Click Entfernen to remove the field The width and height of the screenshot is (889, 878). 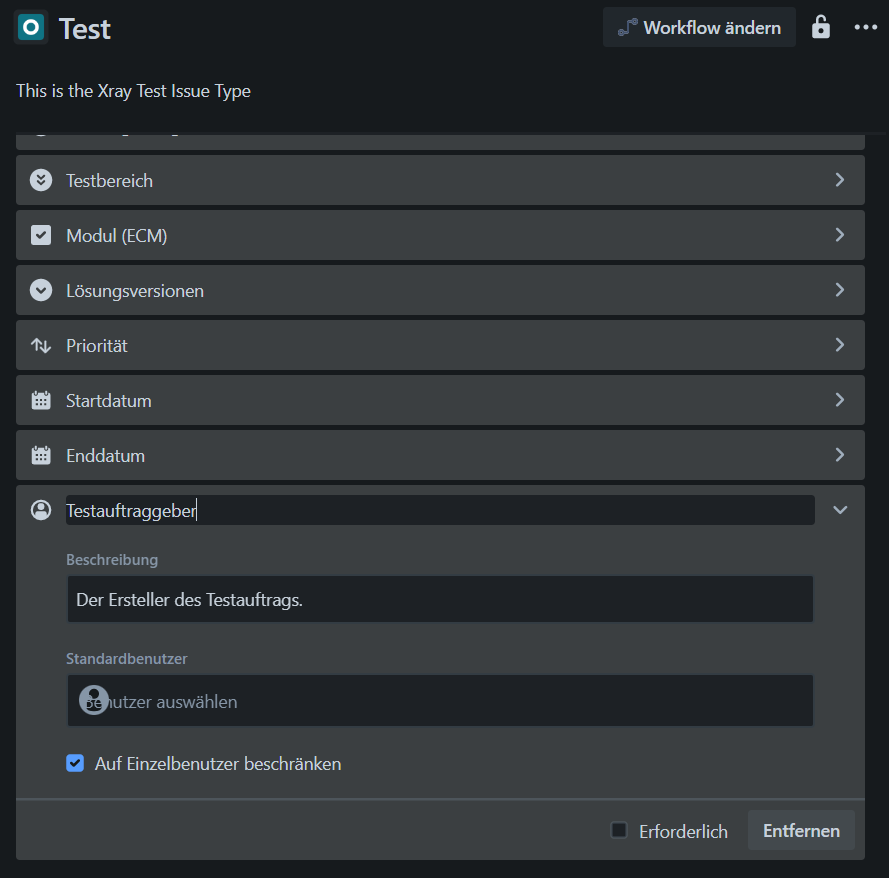[800, 830]
